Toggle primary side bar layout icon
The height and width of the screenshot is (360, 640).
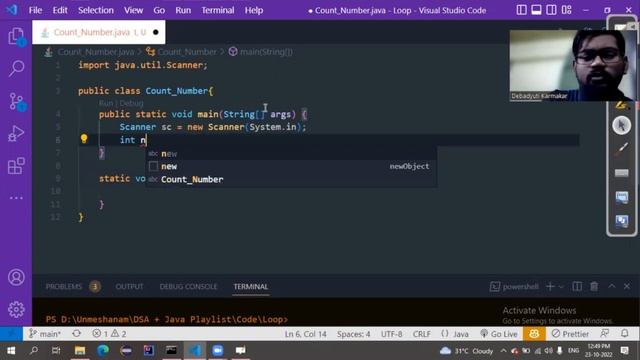(521, 10)
